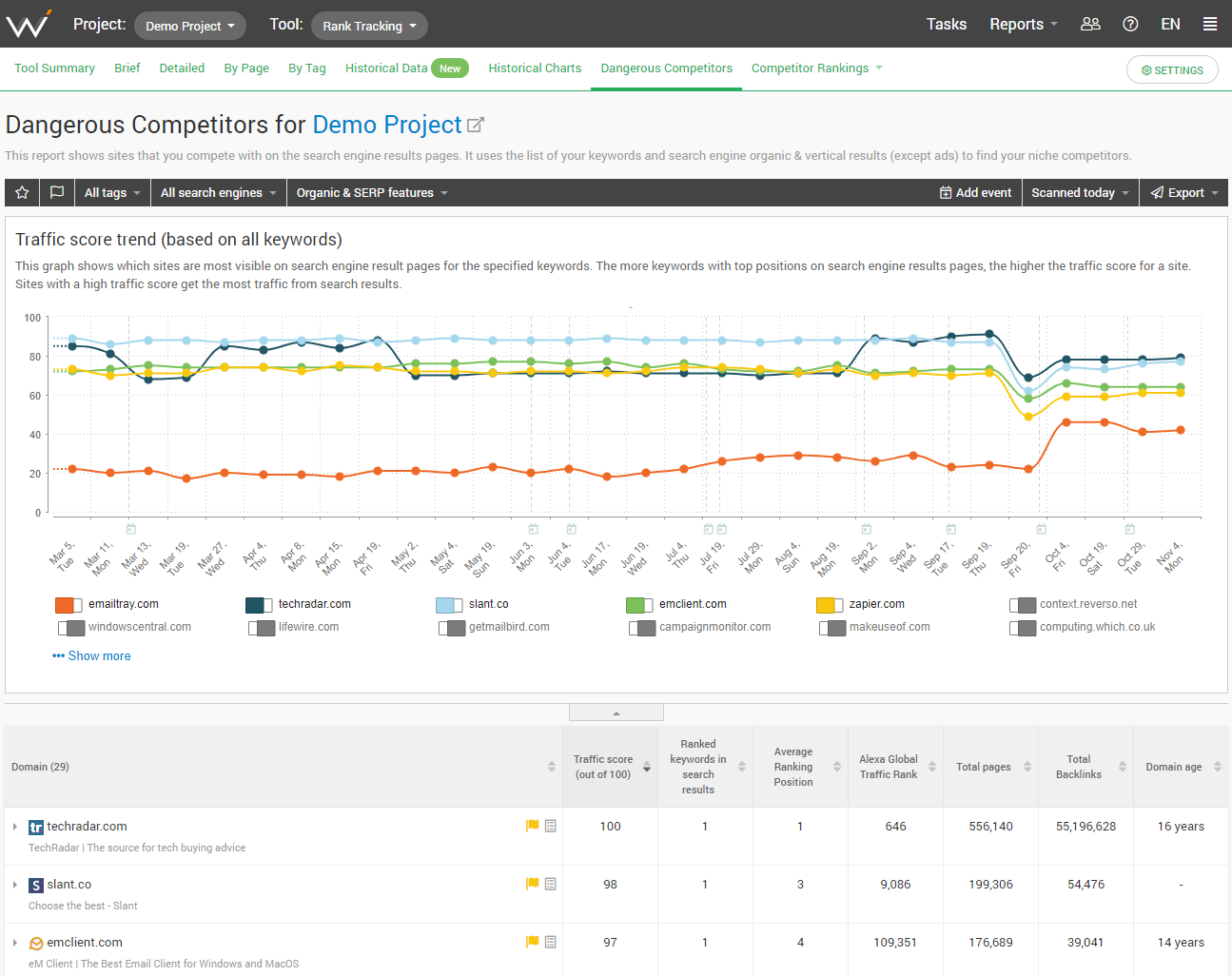
Task: Click the emclient.com favicon
Action: (36, 944)
